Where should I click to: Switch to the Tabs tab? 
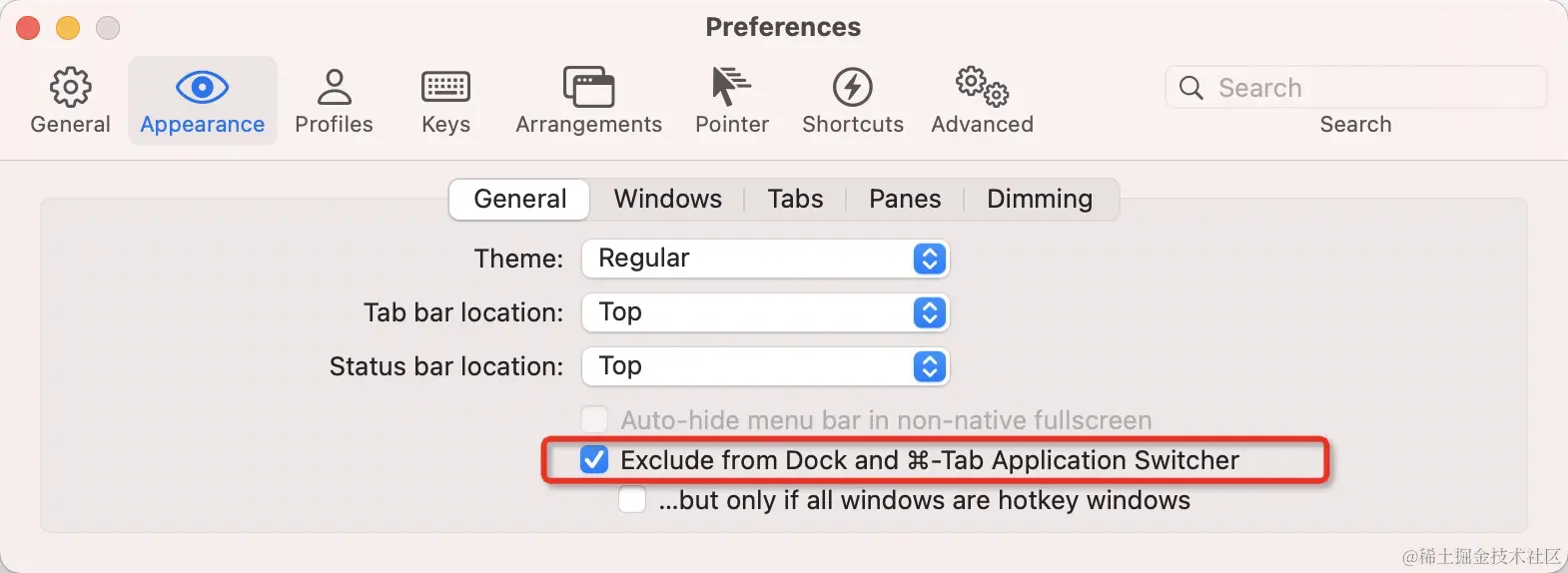click(x=795, y=199)
